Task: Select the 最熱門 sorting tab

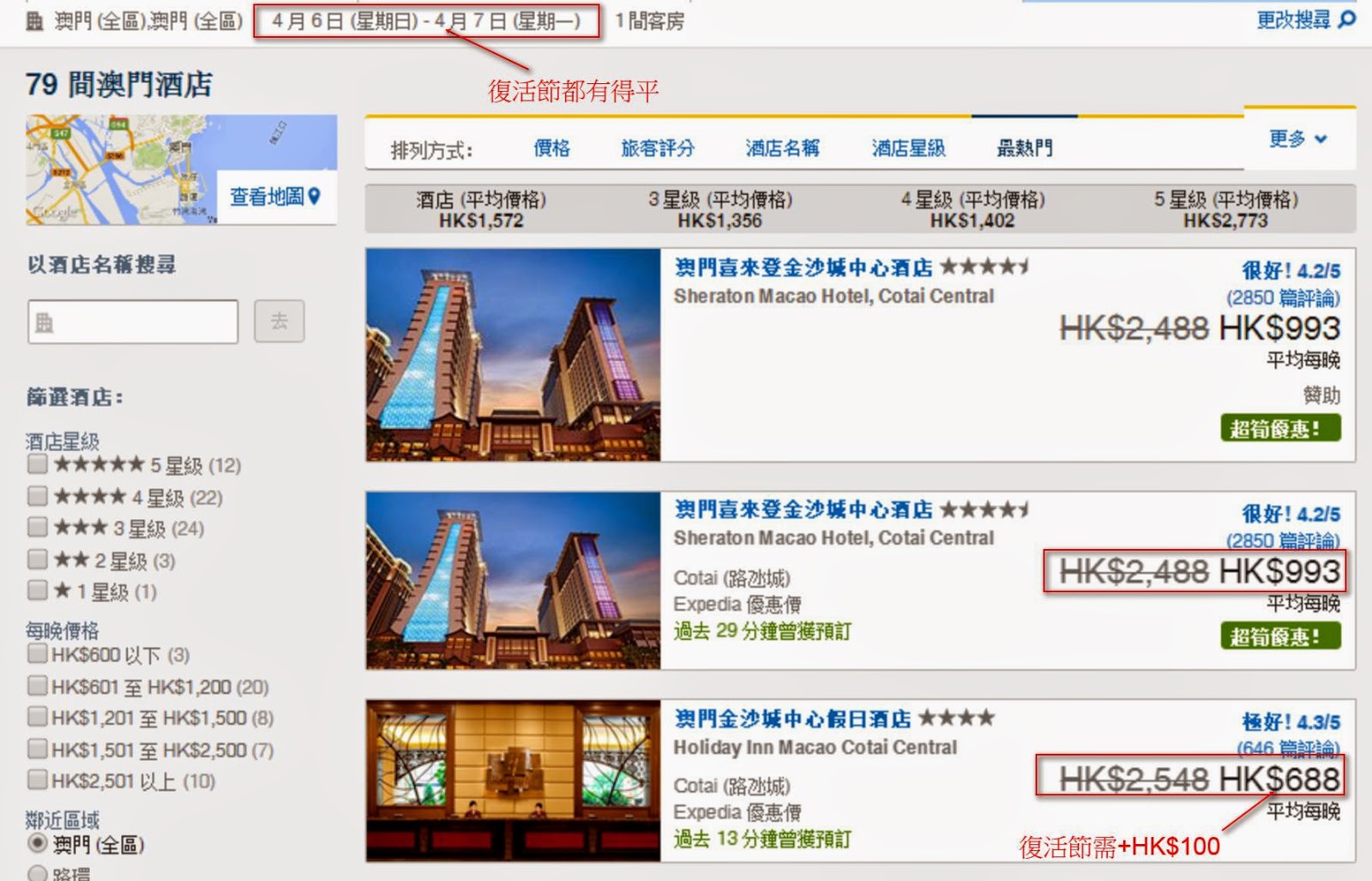Action: click(x=1025, y=148)
